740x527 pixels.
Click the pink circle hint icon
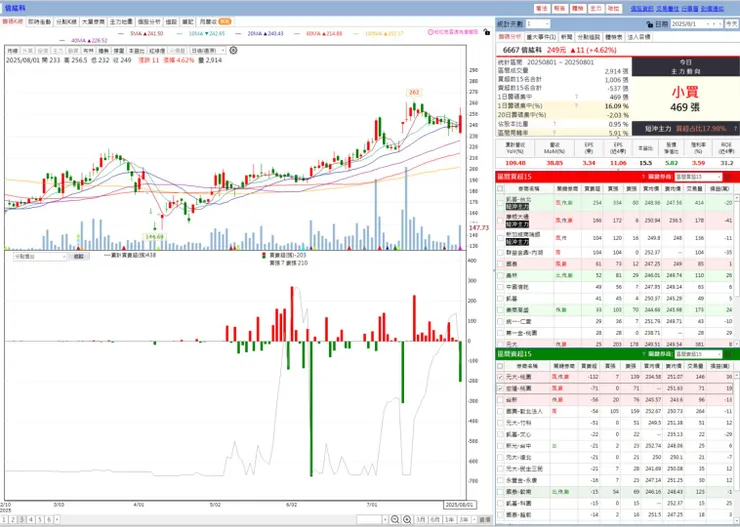pos(430,32)
